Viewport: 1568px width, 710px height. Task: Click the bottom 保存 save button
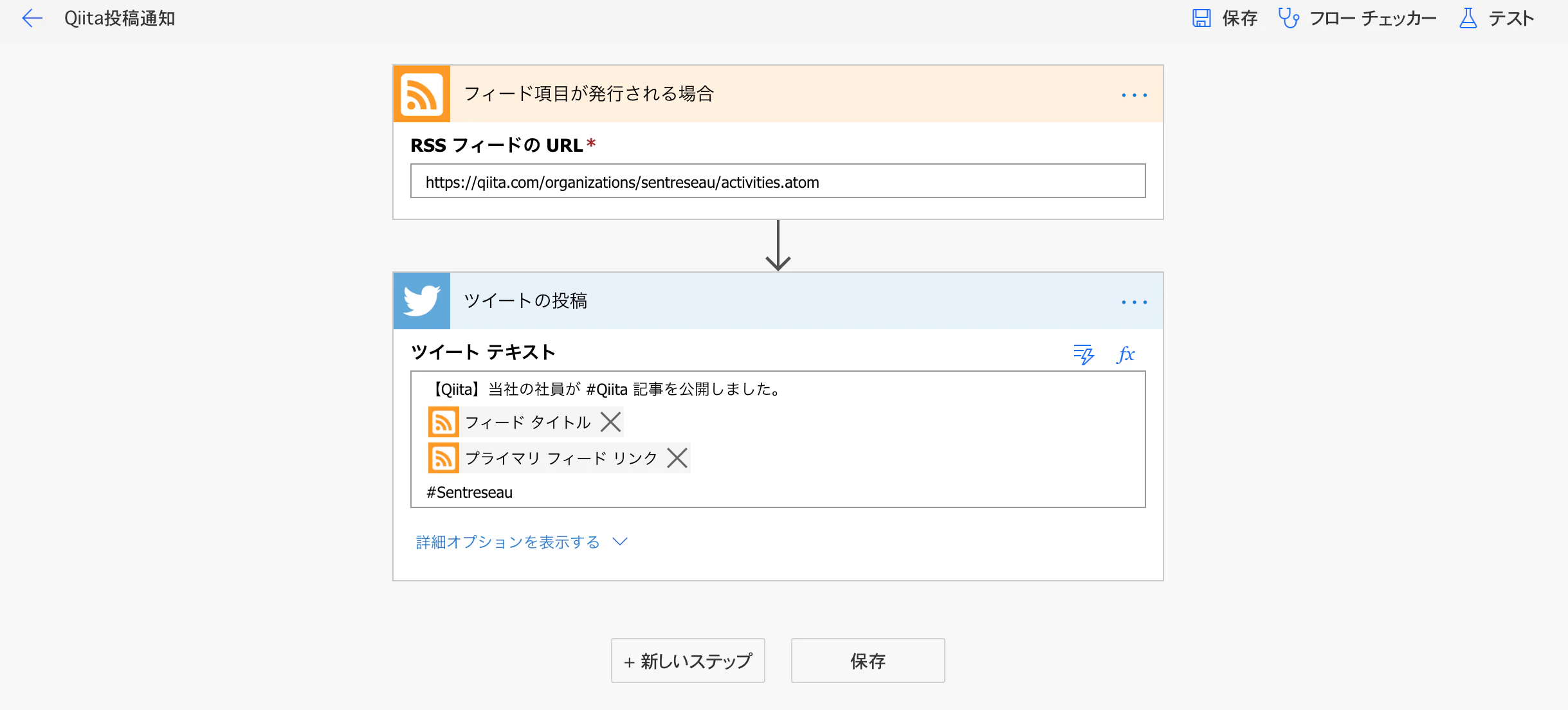pyautogui.click(x=868, y=660)
